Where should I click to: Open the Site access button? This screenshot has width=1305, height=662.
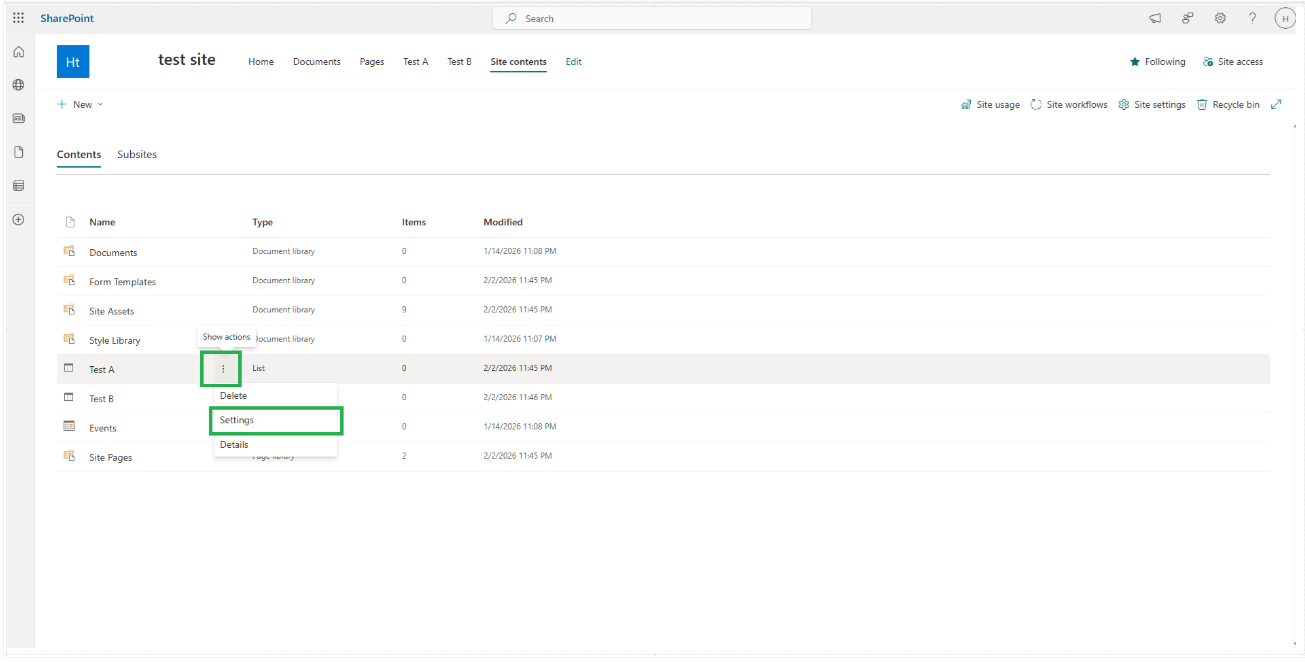pos(1233,62)
